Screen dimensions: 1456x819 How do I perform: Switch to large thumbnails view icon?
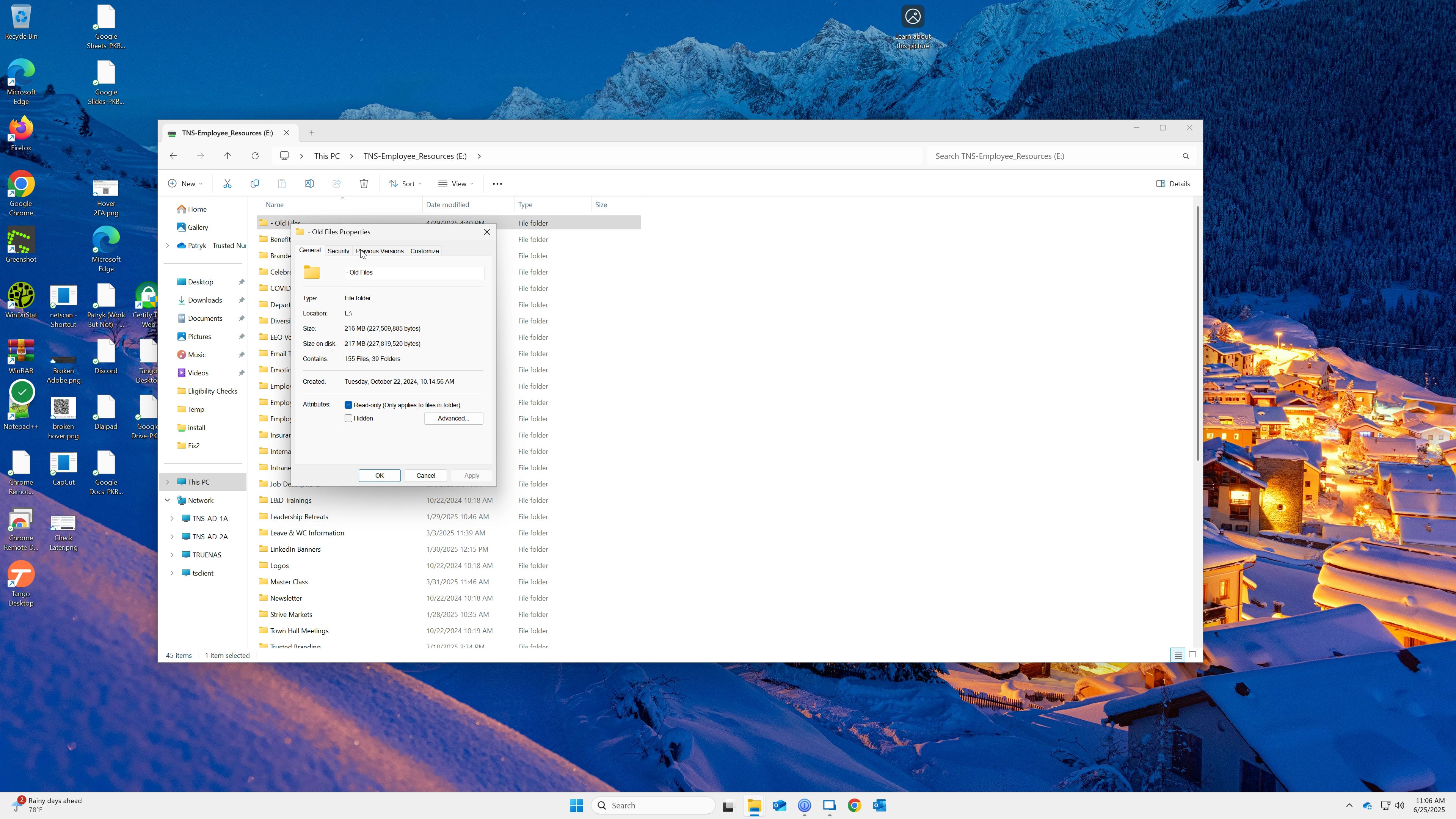pyautogui.click(x=1192, y=655)
